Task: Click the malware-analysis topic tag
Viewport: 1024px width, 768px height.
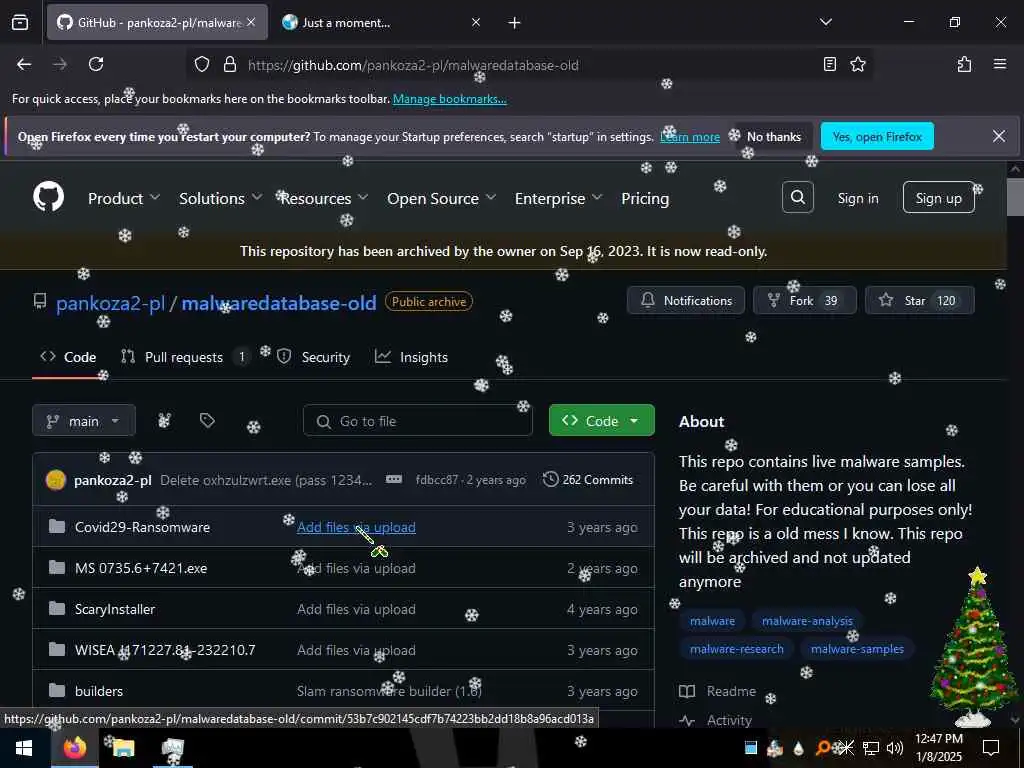Action: 807,621
